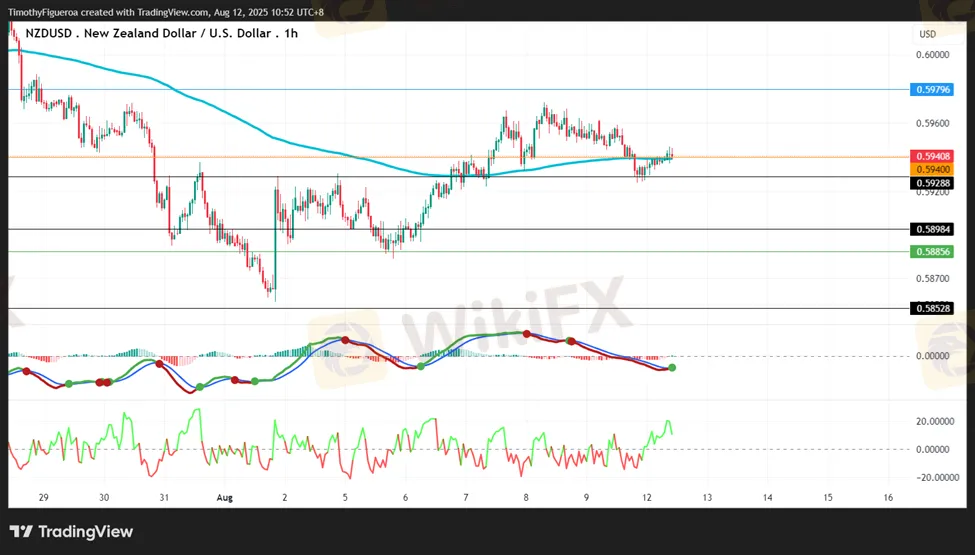Click the green MACD crossover dot at far right

tap(672, 368)
